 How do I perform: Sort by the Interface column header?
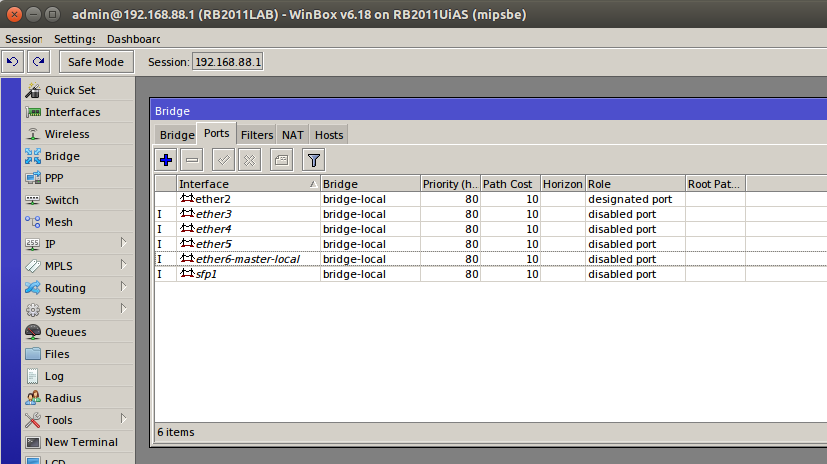point(245,184)
